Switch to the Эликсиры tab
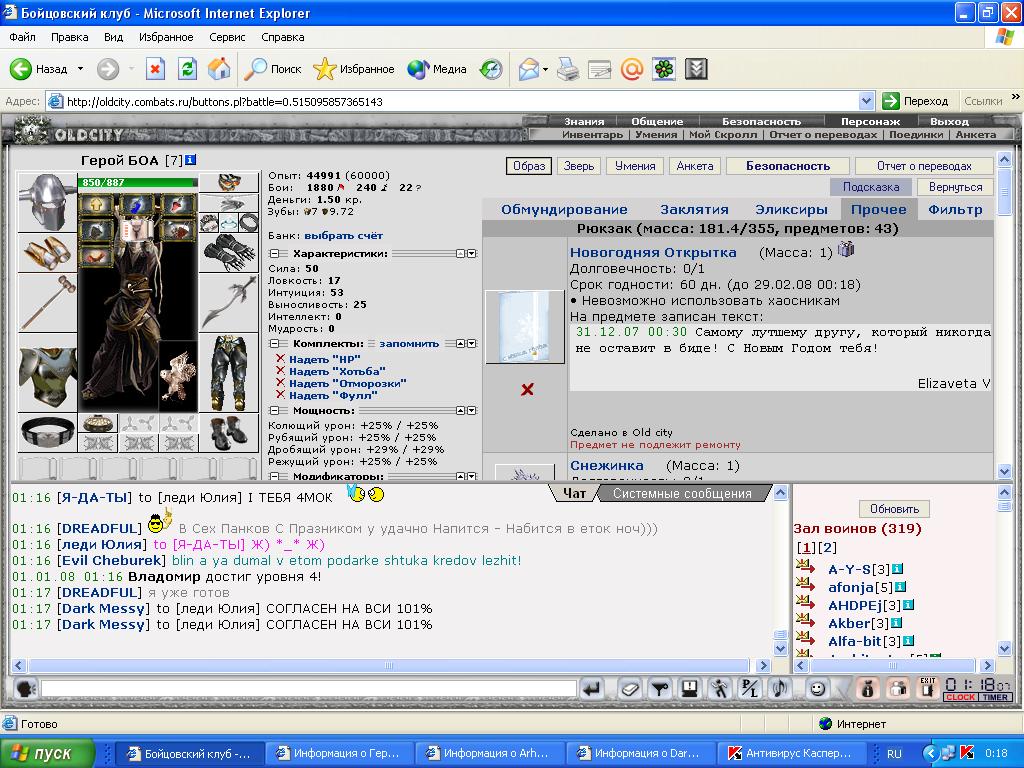This screenshot has width=1024, height=768. point(792,210)
